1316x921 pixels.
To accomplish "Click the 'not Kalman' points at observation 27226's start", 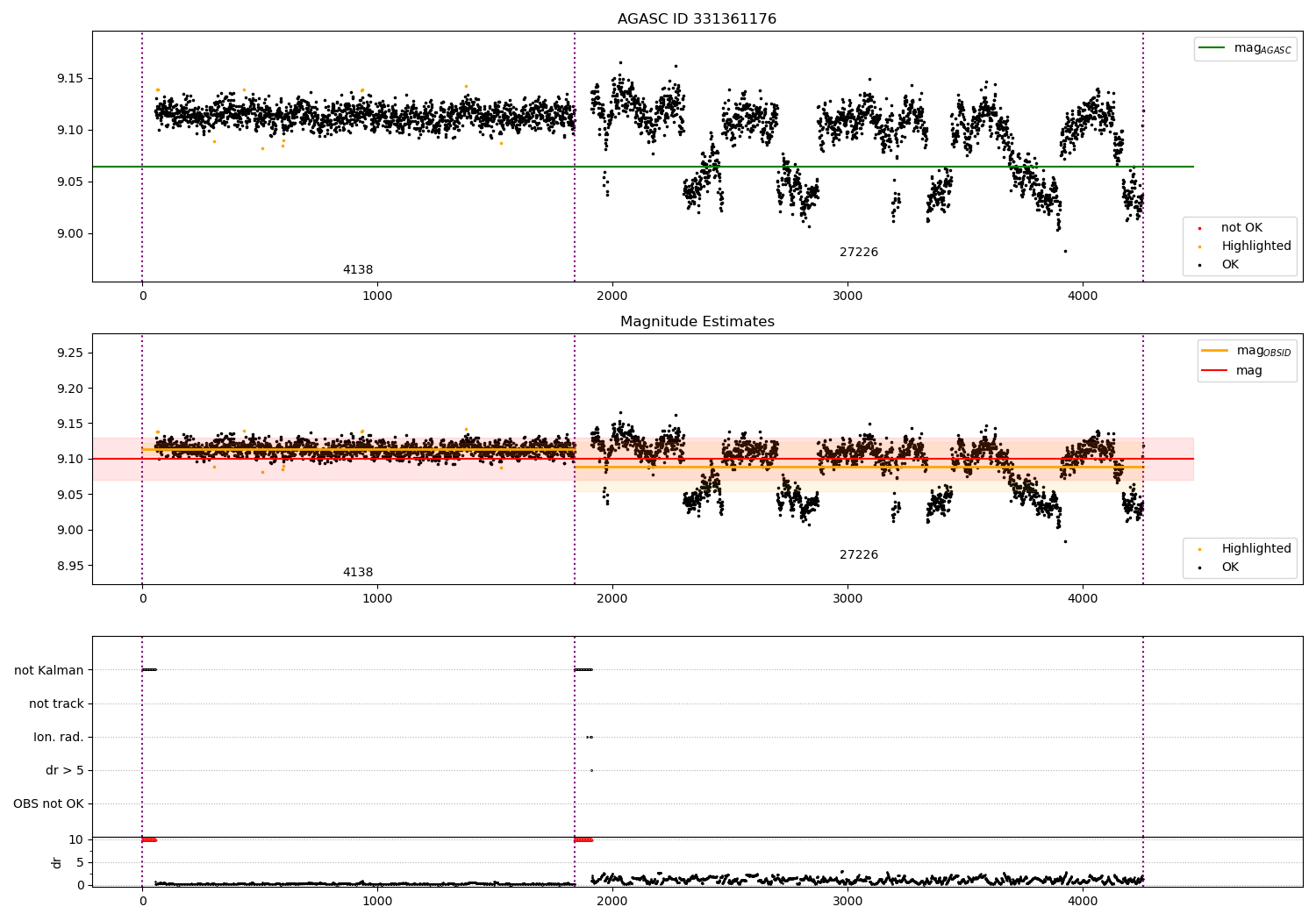I will [583, 670].
